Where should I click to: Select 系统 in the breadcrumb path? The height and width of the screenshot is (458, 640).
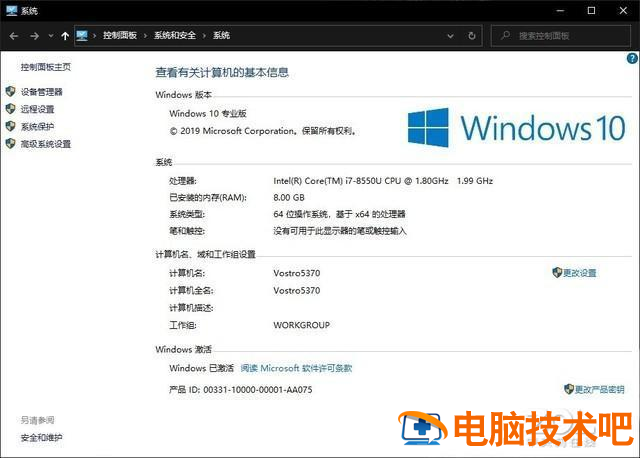tap(221, 36)
